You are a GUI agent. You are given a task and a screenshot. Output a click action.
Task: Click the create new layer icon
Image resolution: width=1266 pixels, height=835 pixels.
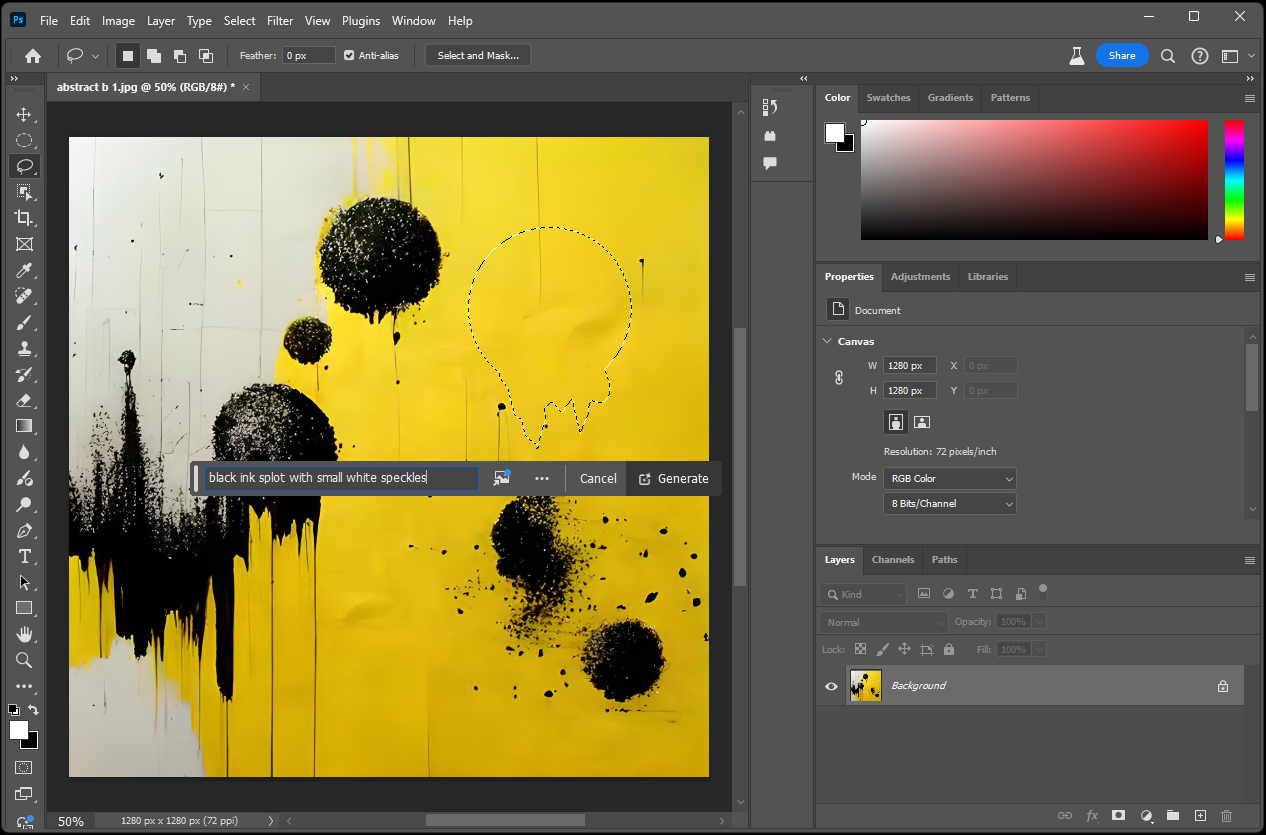pos(1200,816)
